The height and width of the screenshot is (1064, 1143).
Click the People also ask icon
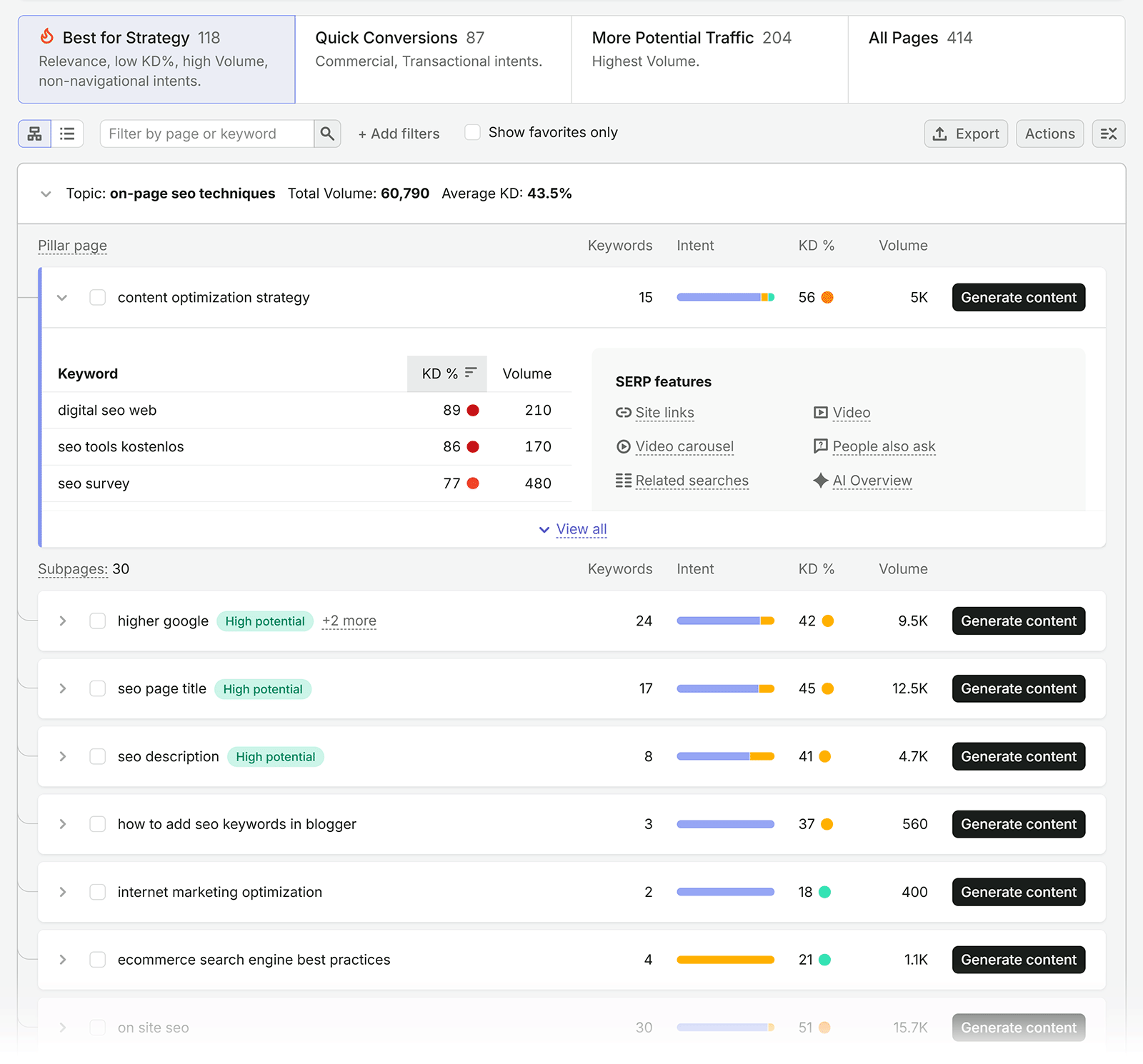821,446
